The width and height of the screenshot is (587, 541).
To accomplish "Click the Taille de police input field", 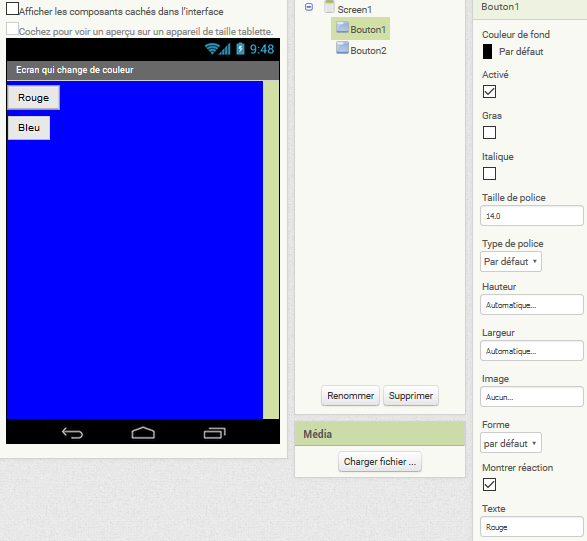I will click(532, 216).
